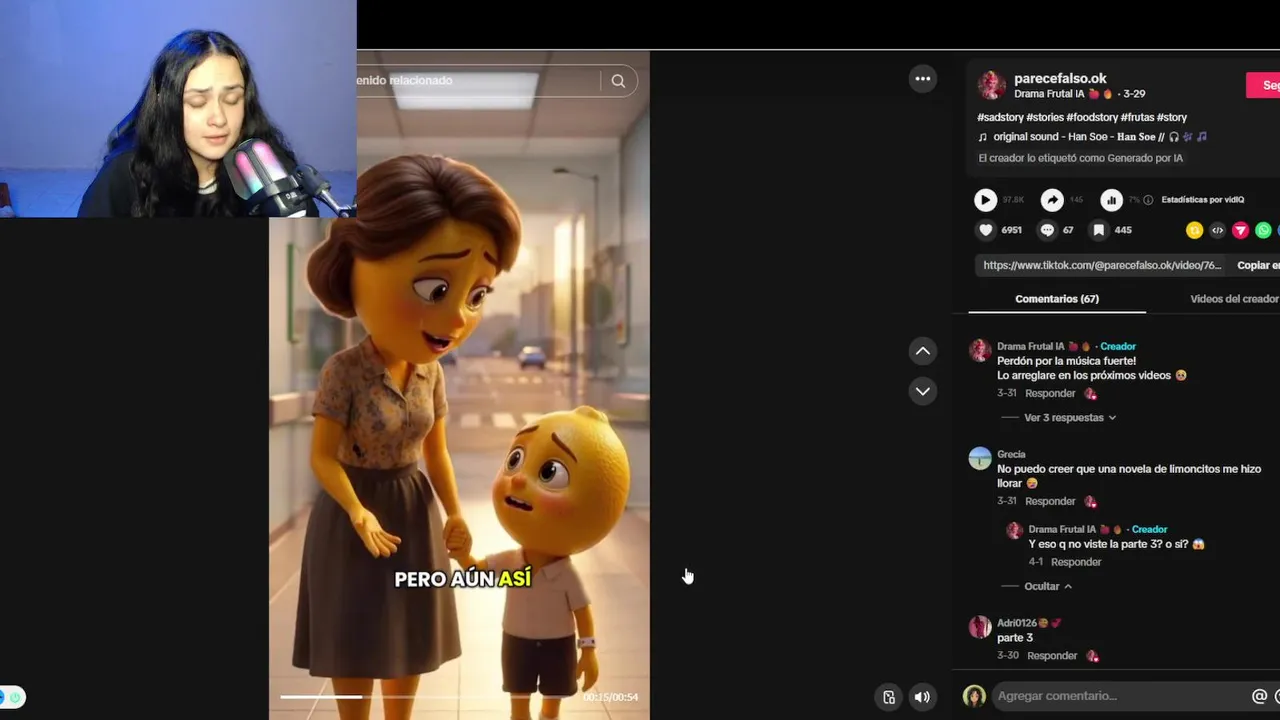Click the yellow repost icon
1280x720 pixels.
(x=1194, y=230)
